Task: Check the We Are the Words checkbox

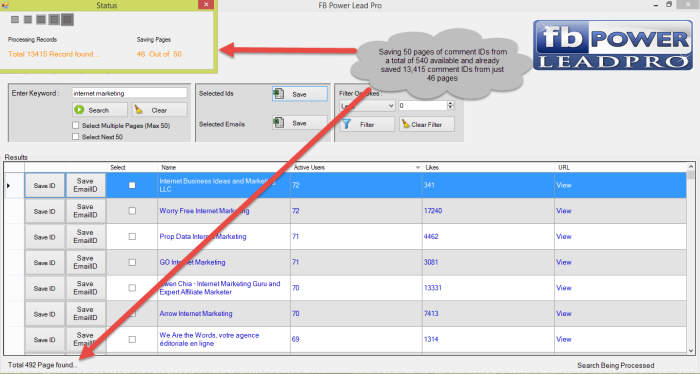Action: click(x=132, y=340)
